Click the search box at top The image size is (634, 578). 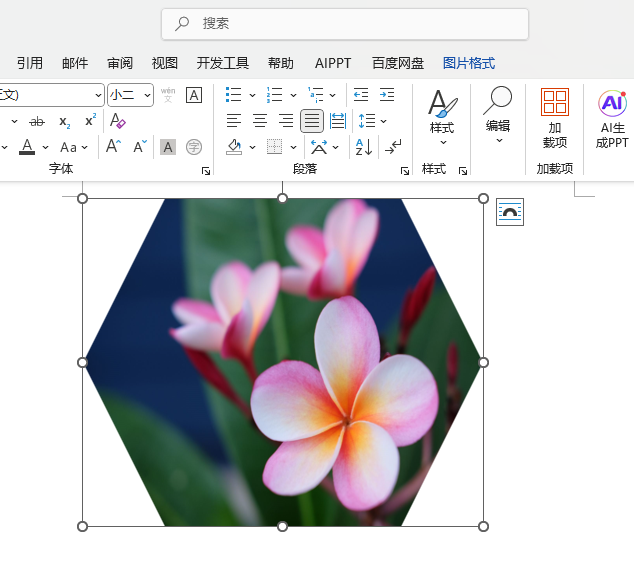344,24
